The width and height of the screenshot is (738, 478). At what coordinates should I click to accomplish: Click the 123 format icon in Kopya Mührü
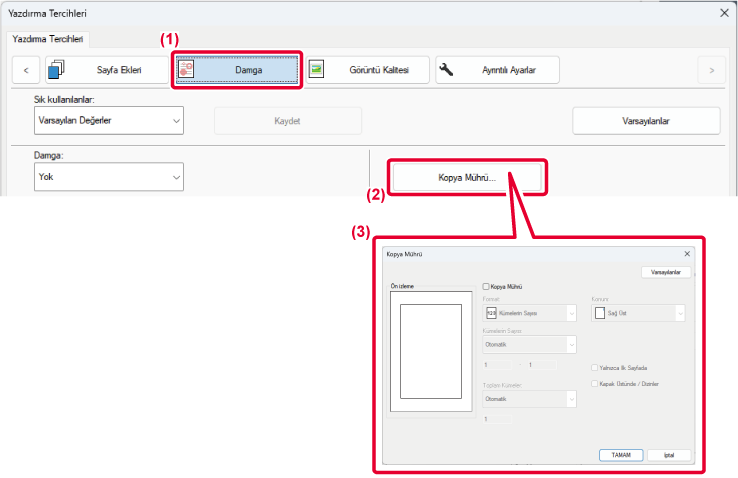pyautogui.click(x=491, y=313)
